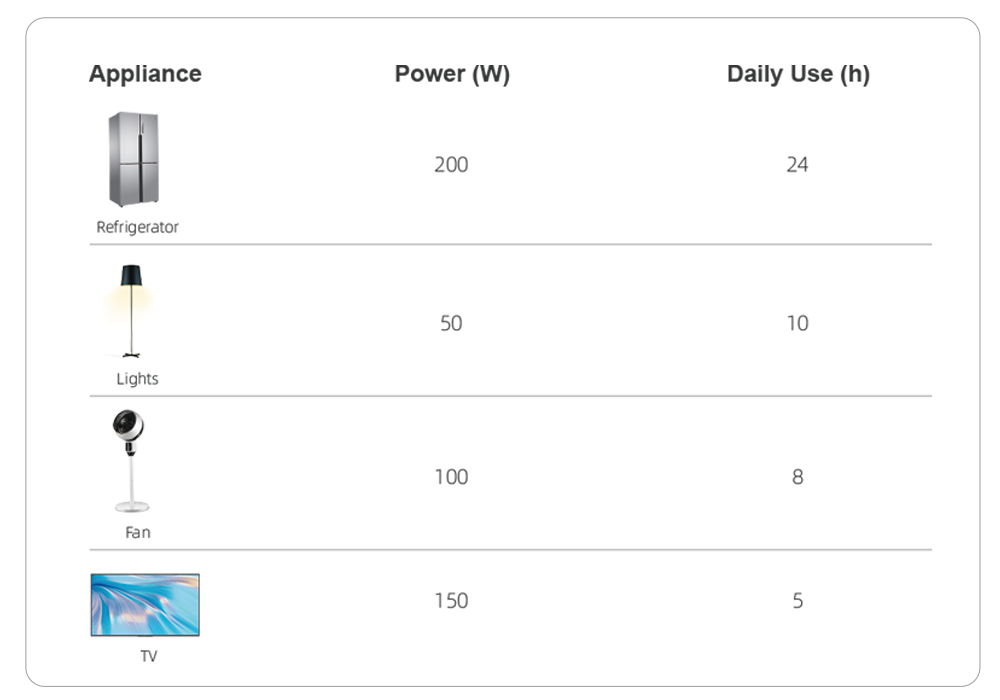The height and width of the screenshot is (700, 1000).
Task: Select the lights power value 50
Action: point(451,323)
